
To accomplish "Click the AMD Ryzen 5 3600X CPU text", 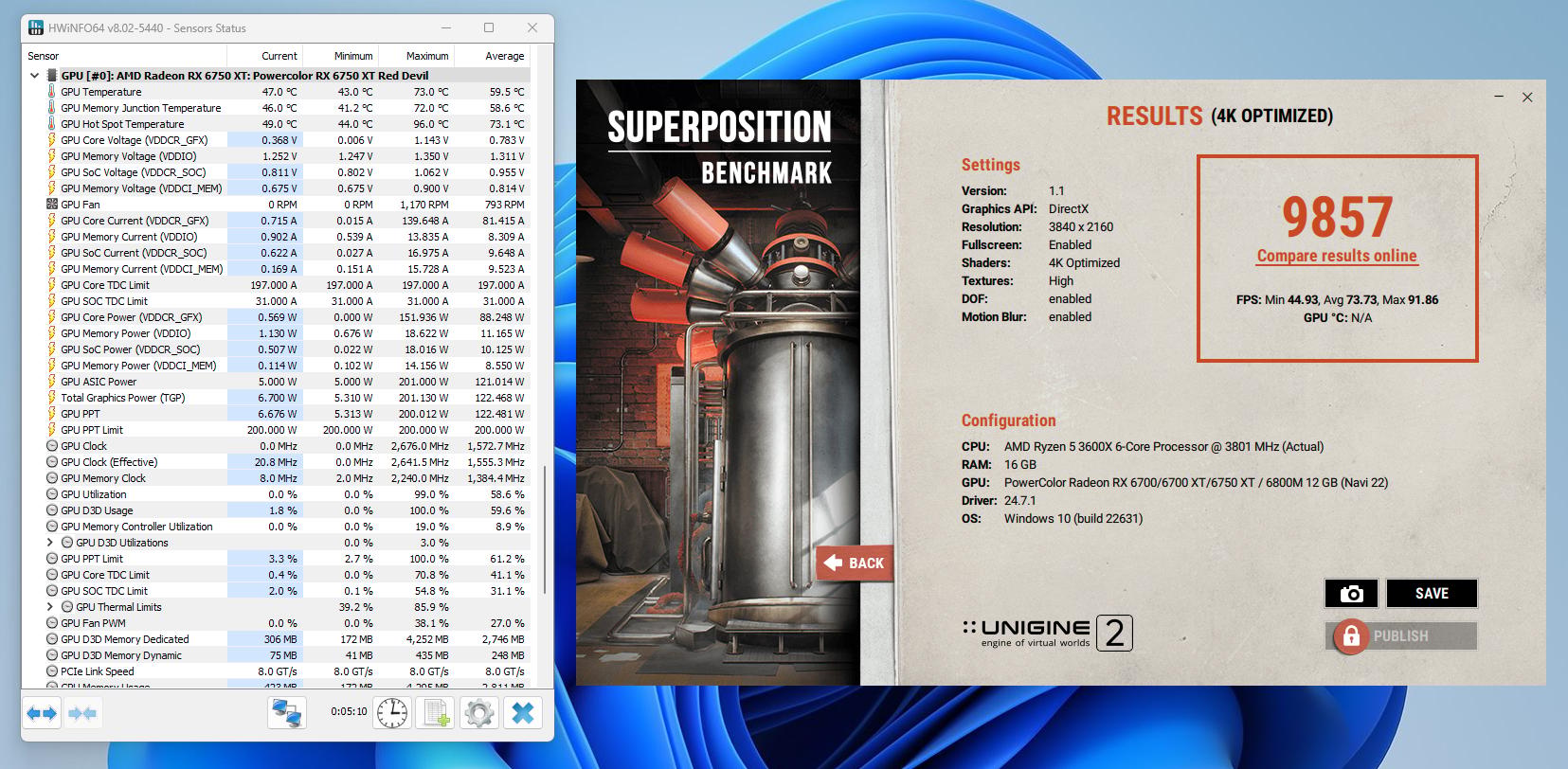I will [1164, 447].
